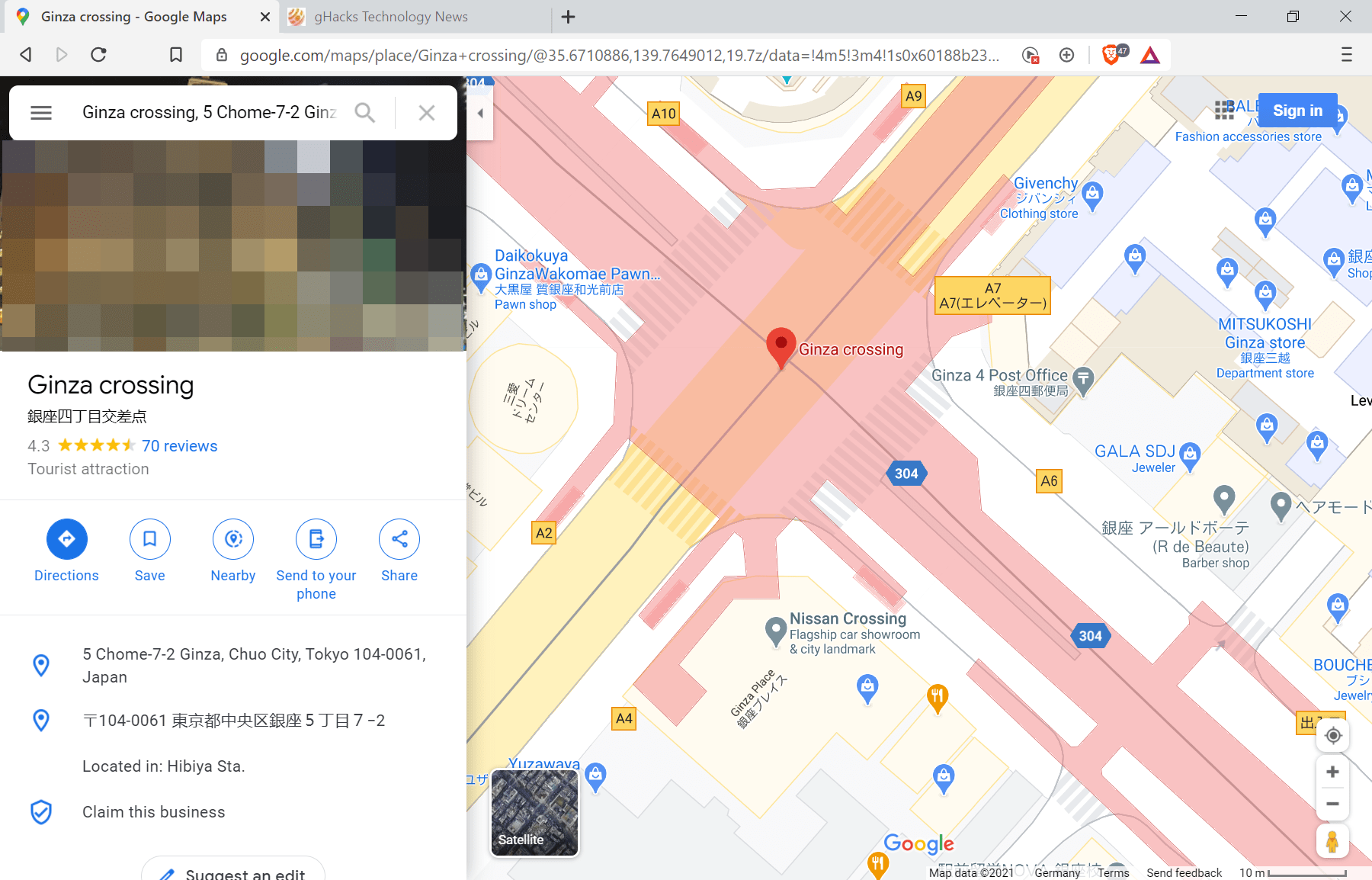Open a new browser tab

(569, 17)
